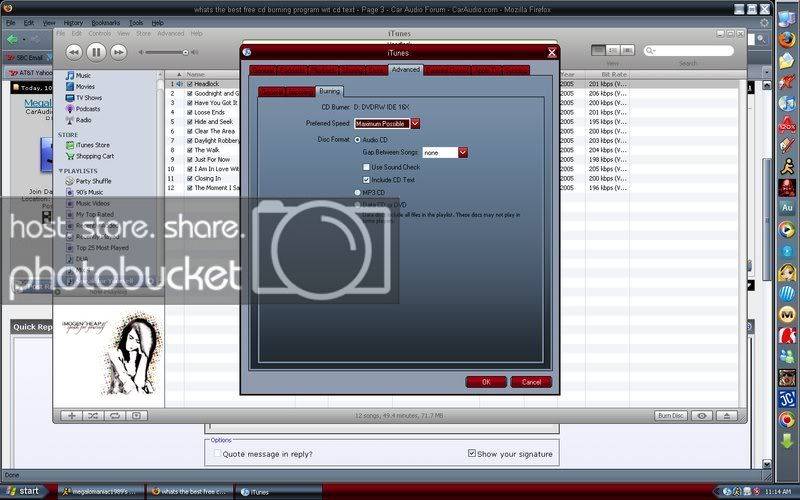Select the Advanced preferences tab
Screen dimensions: 800x500
(406, 69)
